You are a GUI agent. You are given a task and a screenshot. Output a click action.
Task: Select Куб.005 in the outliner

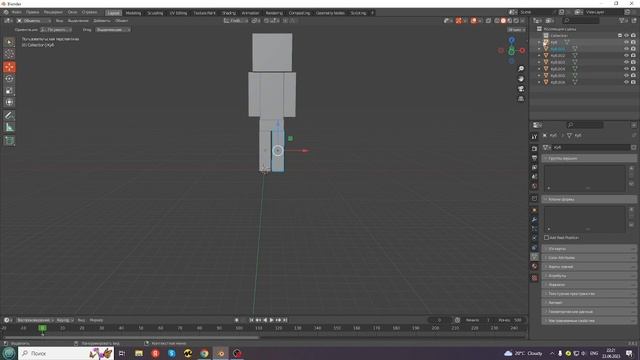coord(558,76)
